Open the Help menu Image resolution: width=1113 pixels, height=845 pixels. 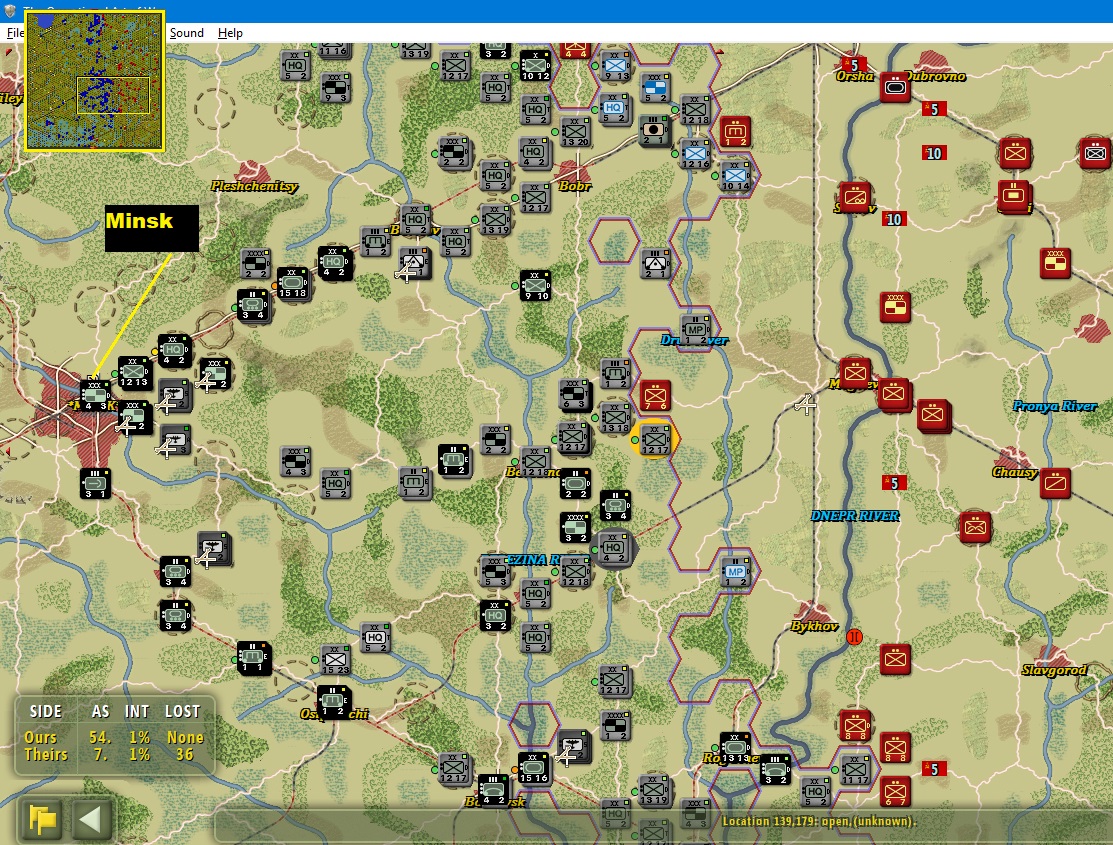click(x=230, y=33)
